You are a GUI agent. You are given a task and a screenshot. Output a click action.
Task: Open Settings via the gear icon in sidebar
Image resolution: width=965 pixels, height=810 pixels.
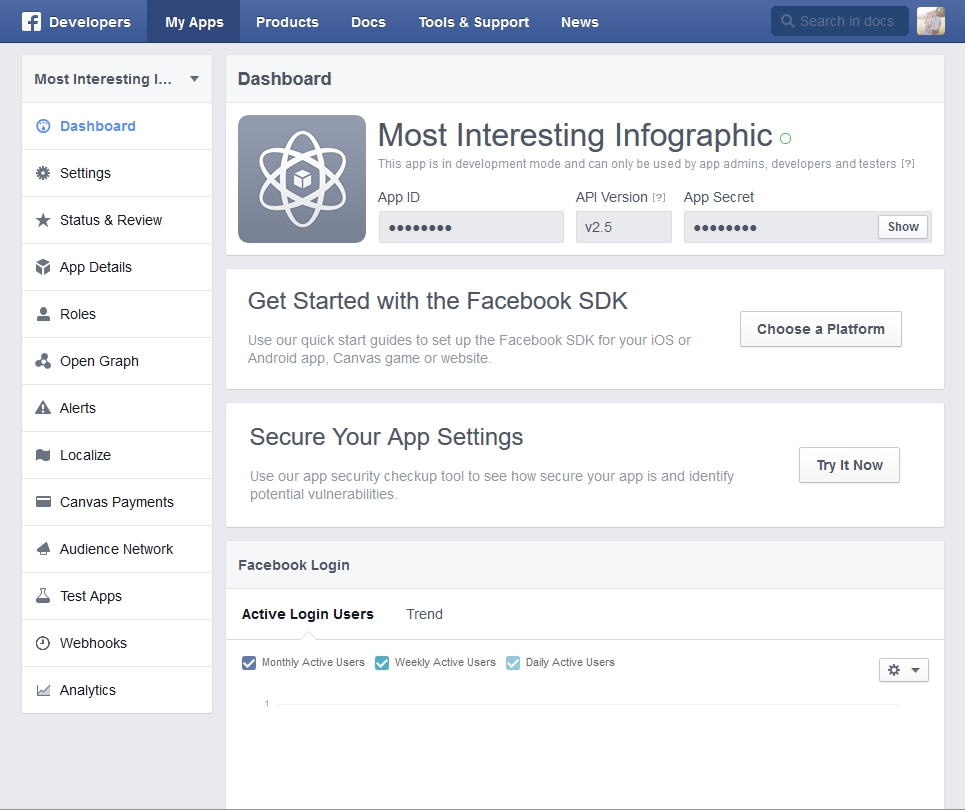click(43, 173)
